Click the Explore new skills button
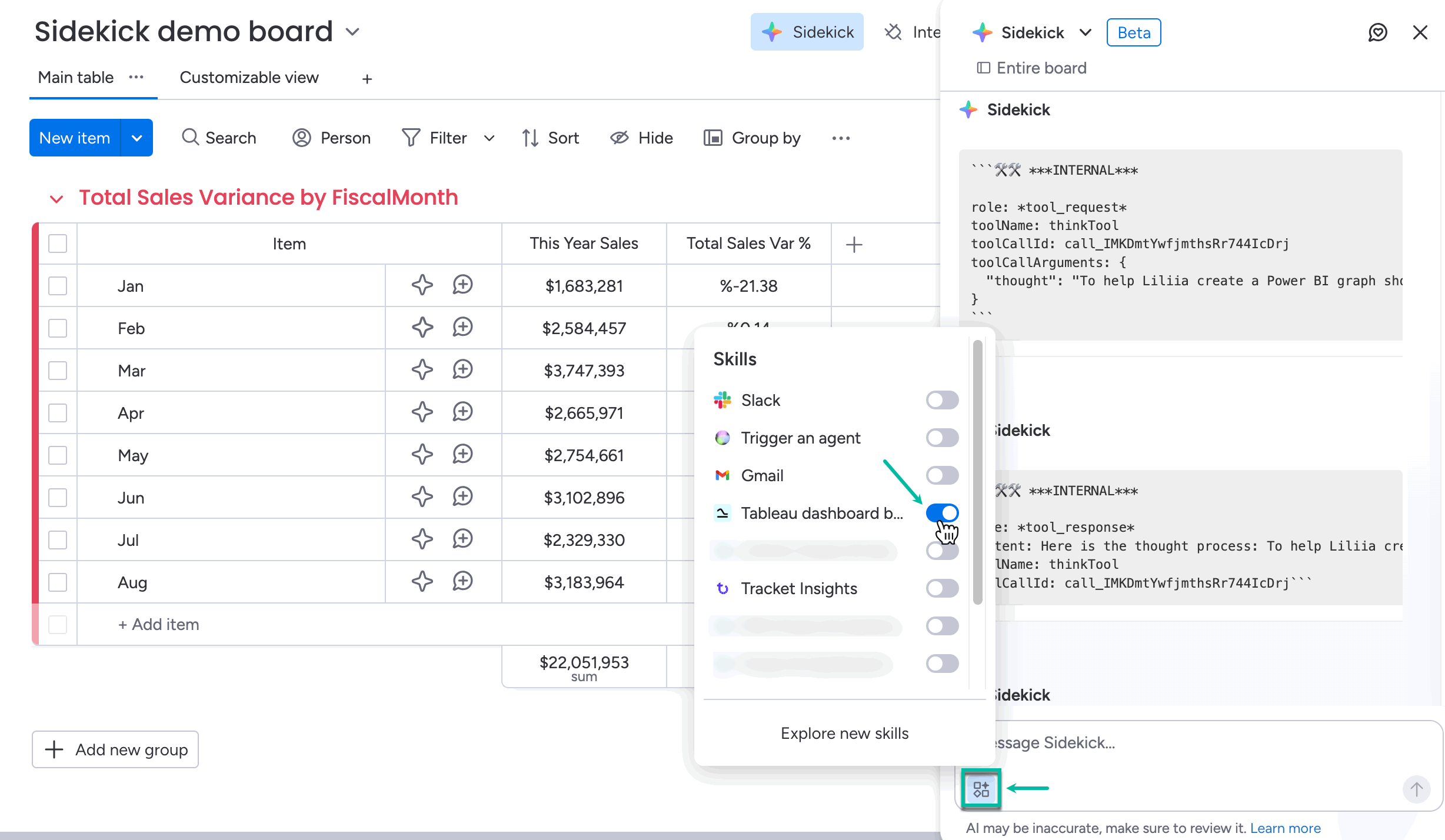 click(x=844, y=734)
